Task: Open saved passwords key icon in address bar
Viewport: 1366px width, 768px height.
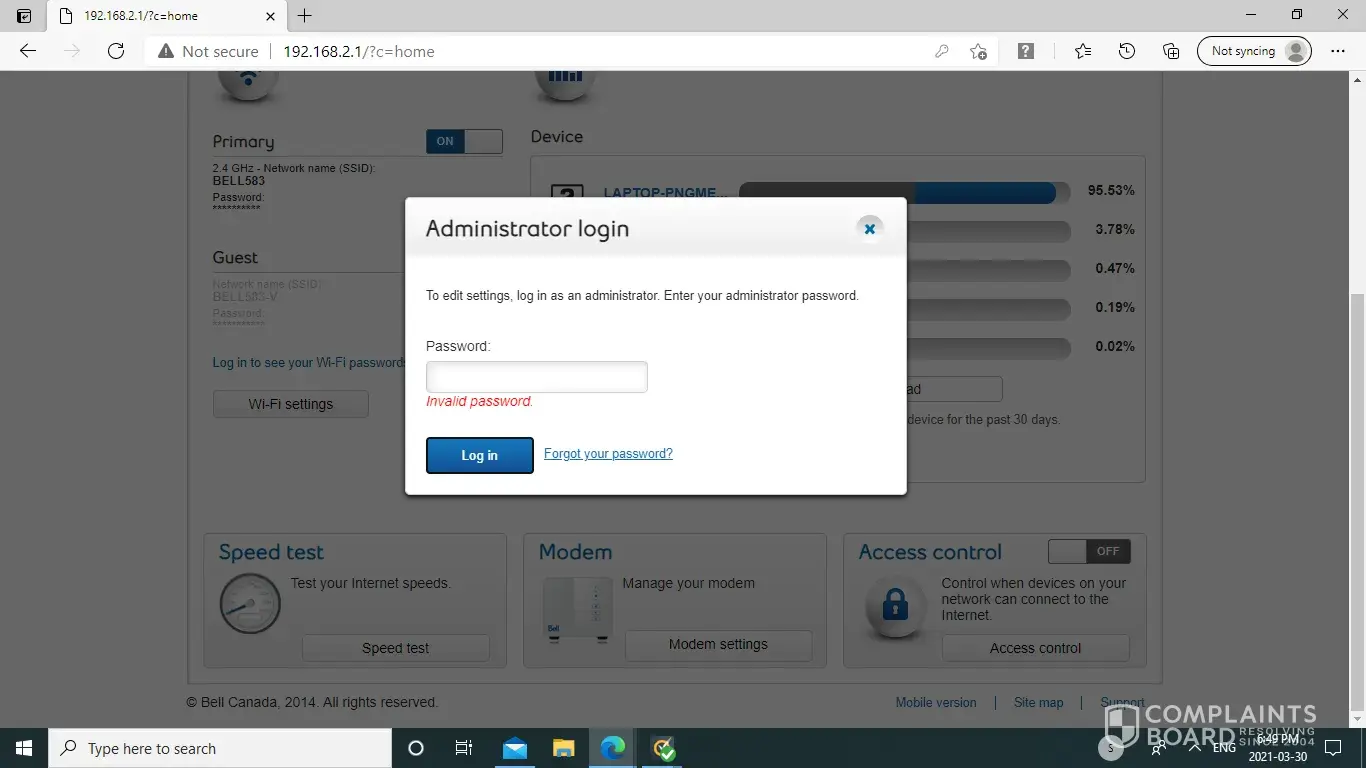Action: [x=941, y=52]
